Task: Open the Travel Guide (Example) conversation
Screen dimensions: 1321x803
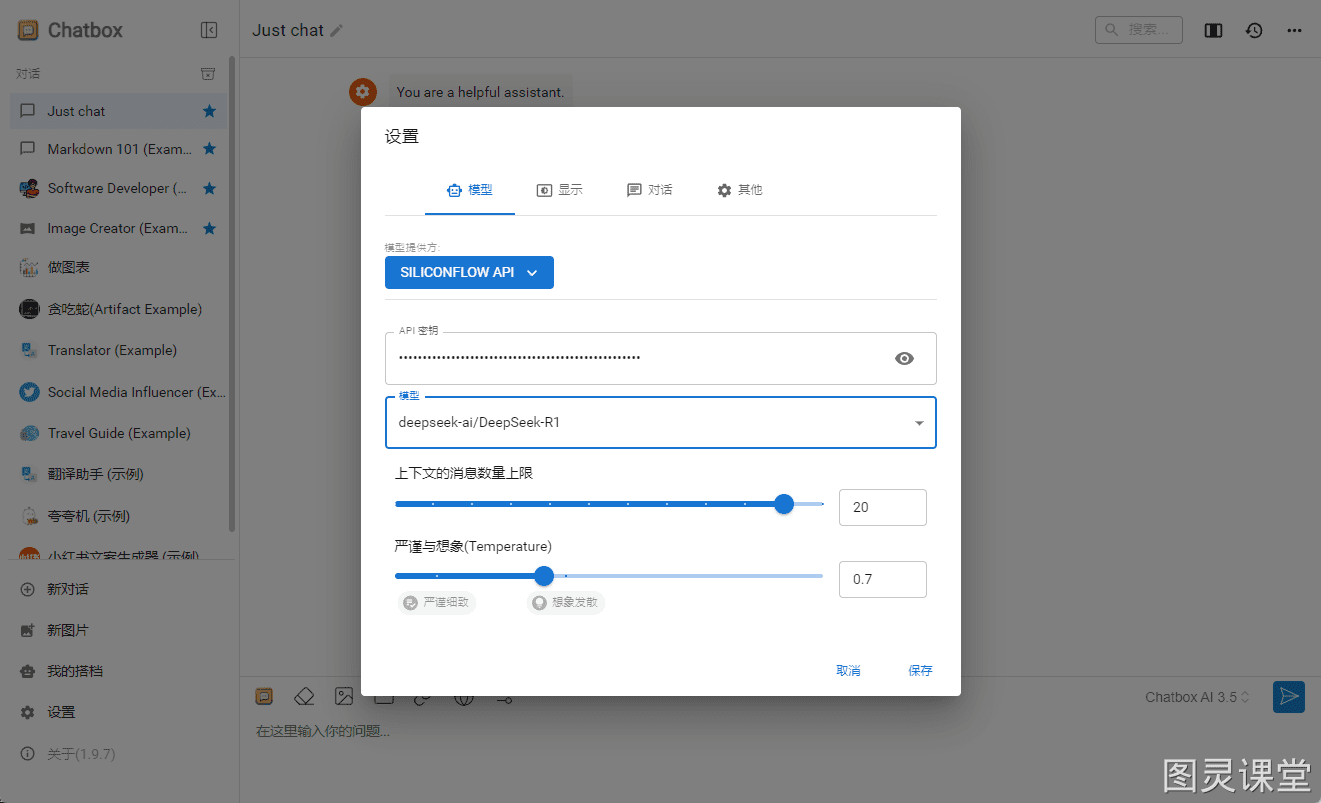Action: [x=119, y=433]
